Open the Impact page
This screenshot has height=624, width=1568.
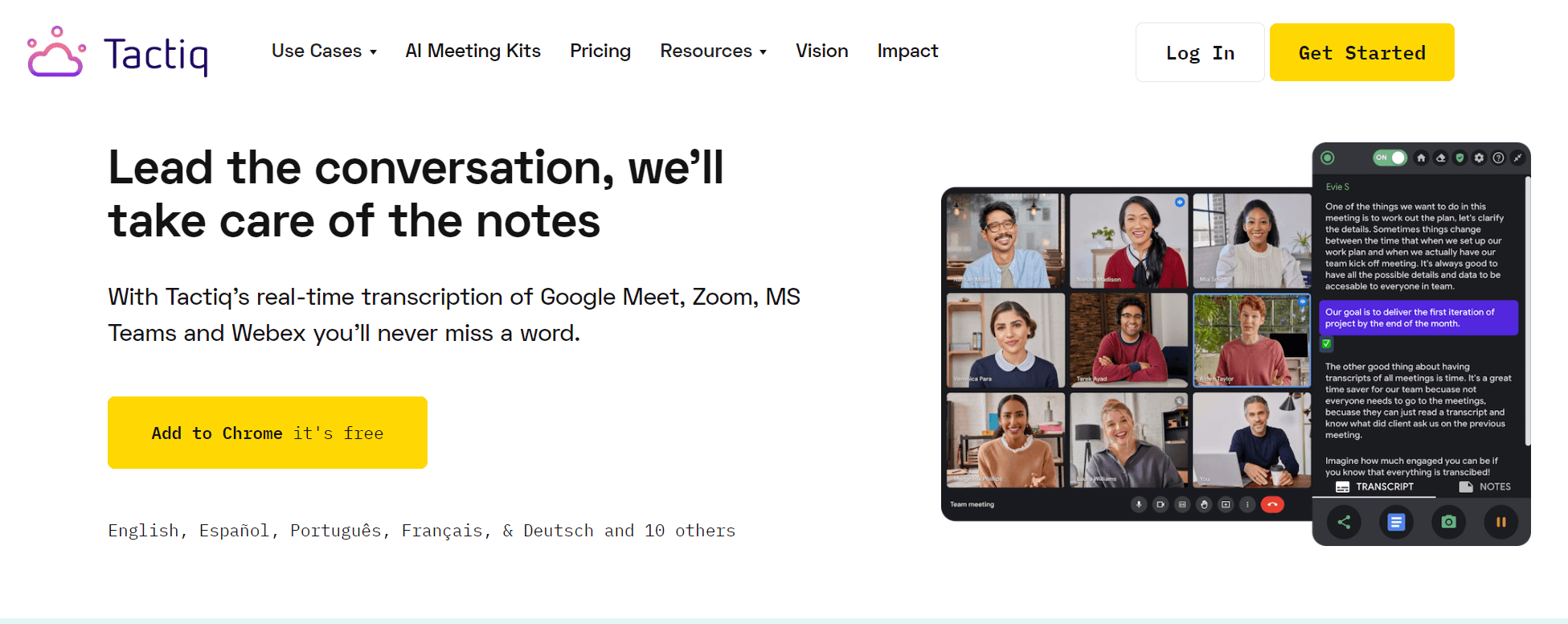[907, 51]
